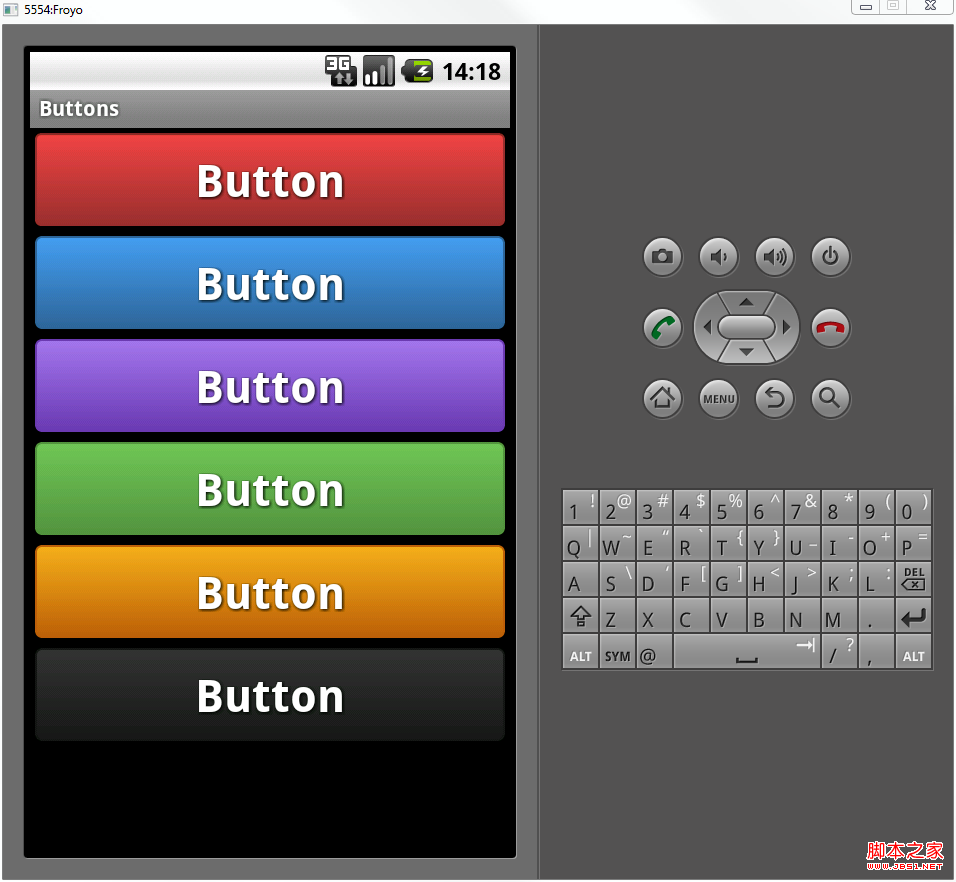Image resolution: width=956 pixels, height=882 pixels.
Task: Tap the purple Button
Action: (x=270, y=386)
